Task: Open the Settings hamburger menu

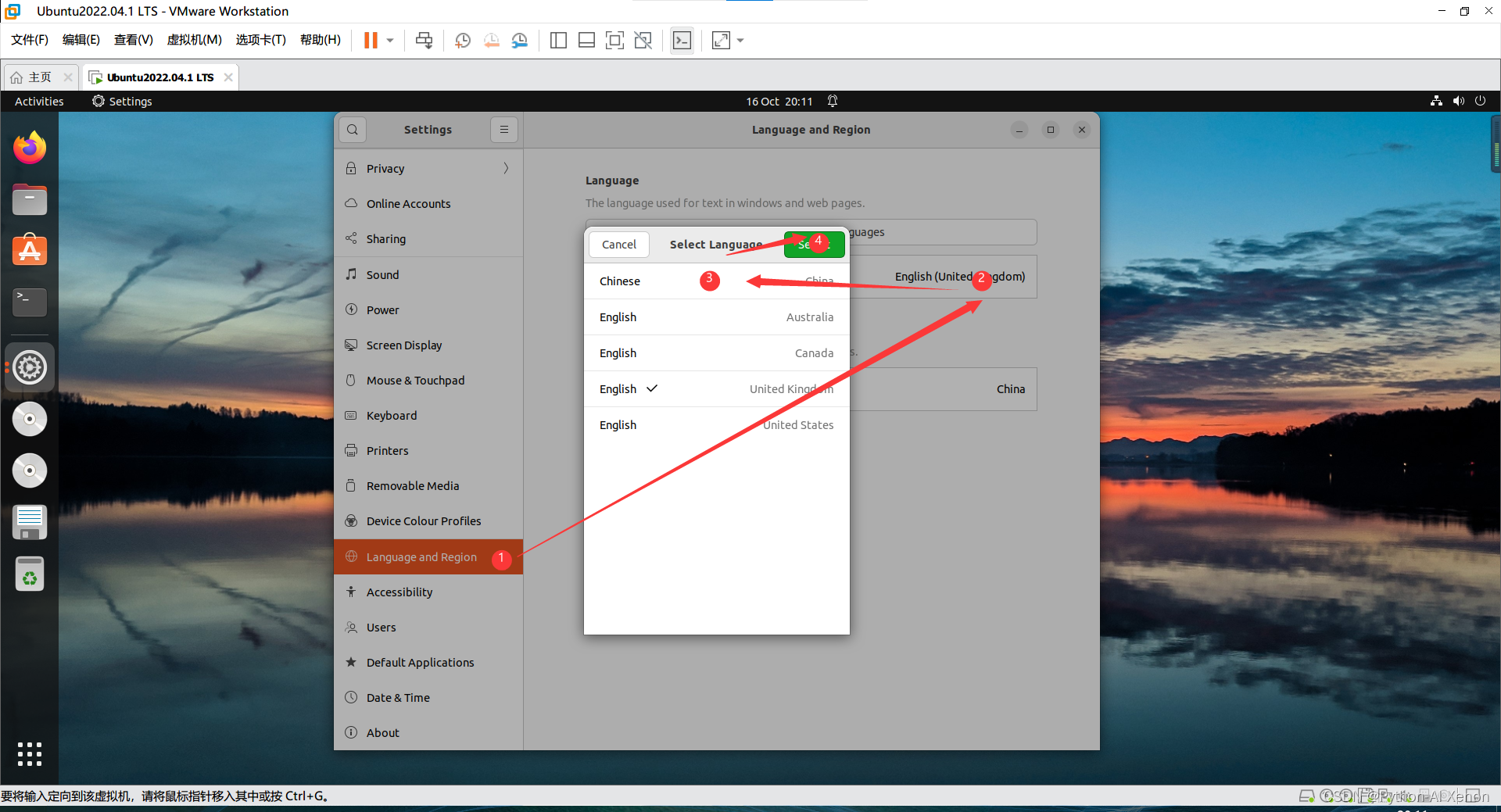Action: 504,130
